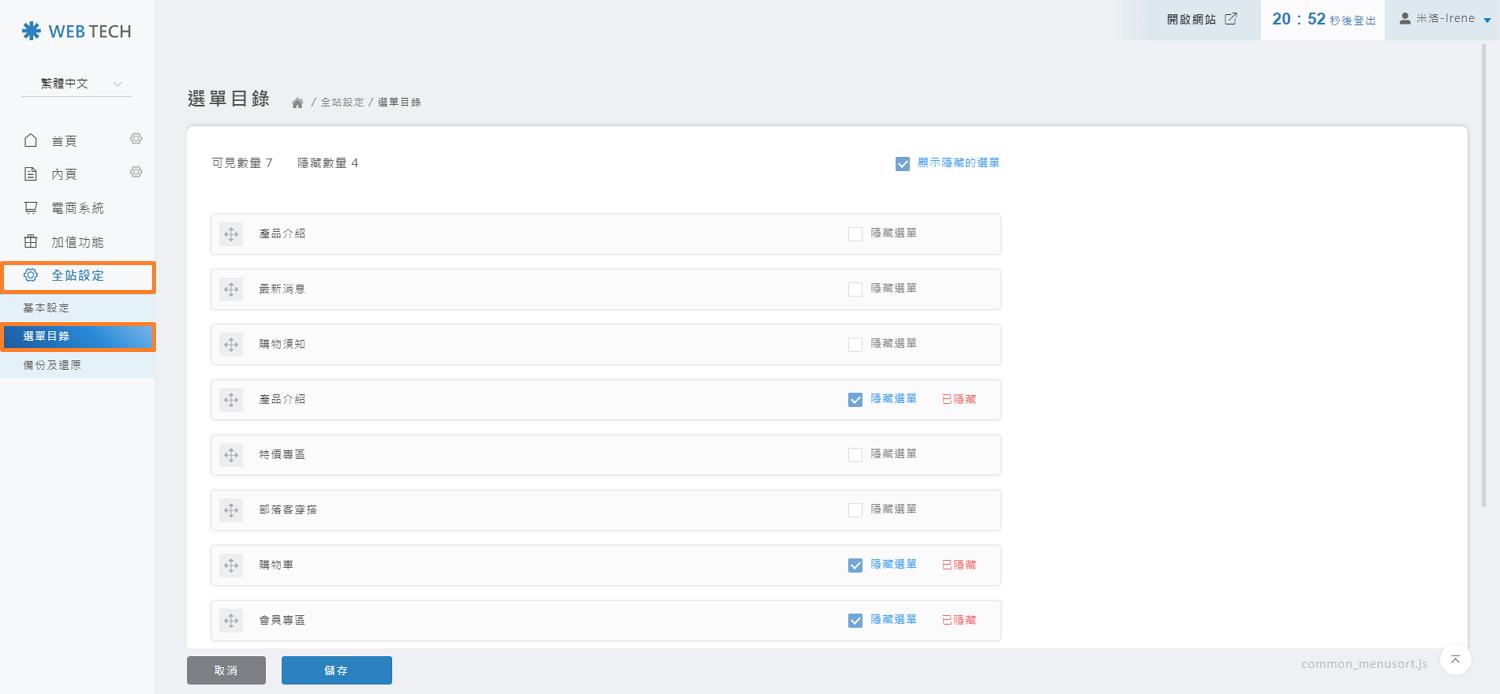Image resolution: width=1500 pixels, height=694 pixels.
Task: Click the gear icon next to 內頁
Action: click(136, 172)
